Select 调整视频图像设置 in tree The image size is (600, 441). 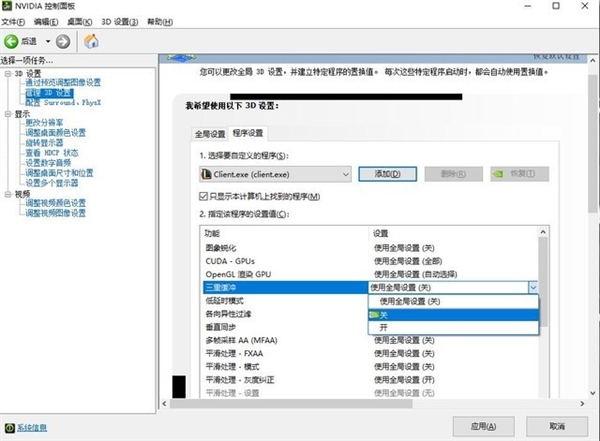[x=55, y=213]
